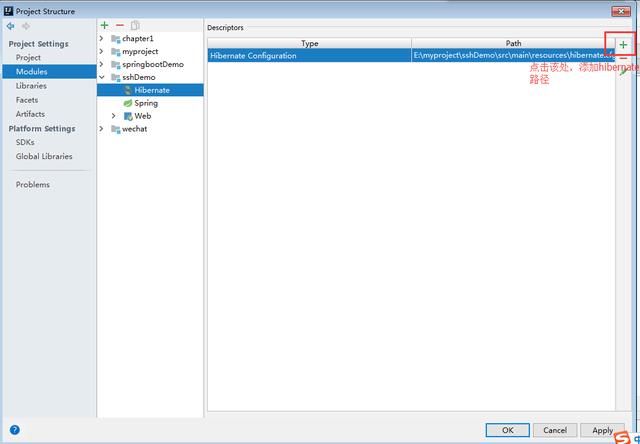Screen dimensions: 640x444
Task: Select the Spring facet under sshDemo
Action: pyautogui.click(x=146, y=103)
